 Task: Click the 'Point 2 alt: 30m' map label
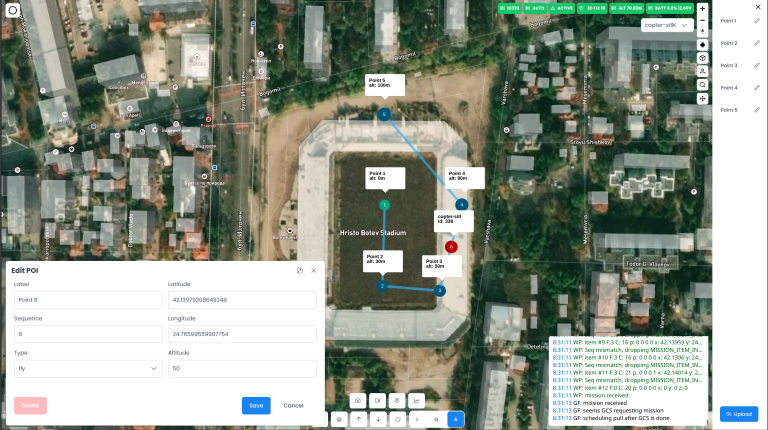383,261
